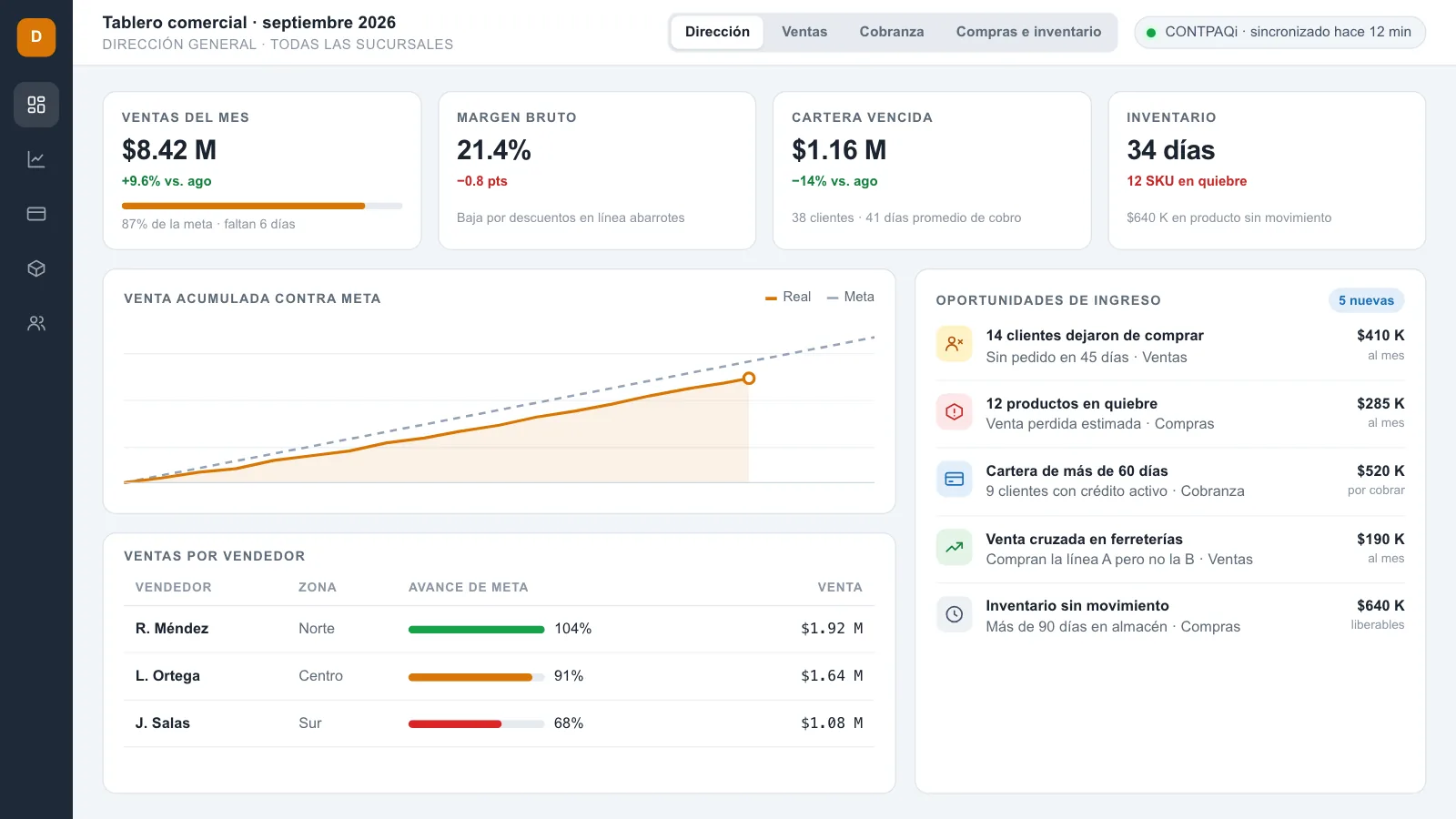Switch to the Dirección tab
This screenshot has width=1456, height=819.
point(717,32)
